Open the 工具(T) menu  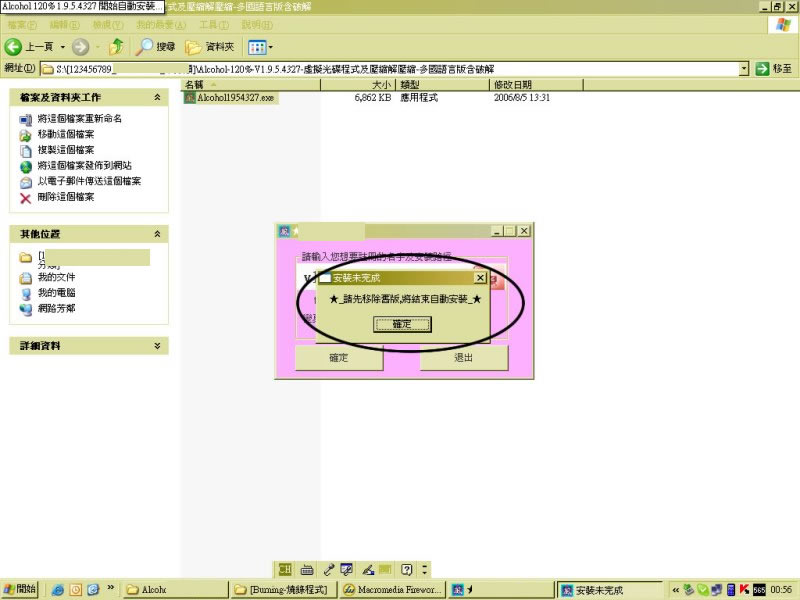[214, 24]
